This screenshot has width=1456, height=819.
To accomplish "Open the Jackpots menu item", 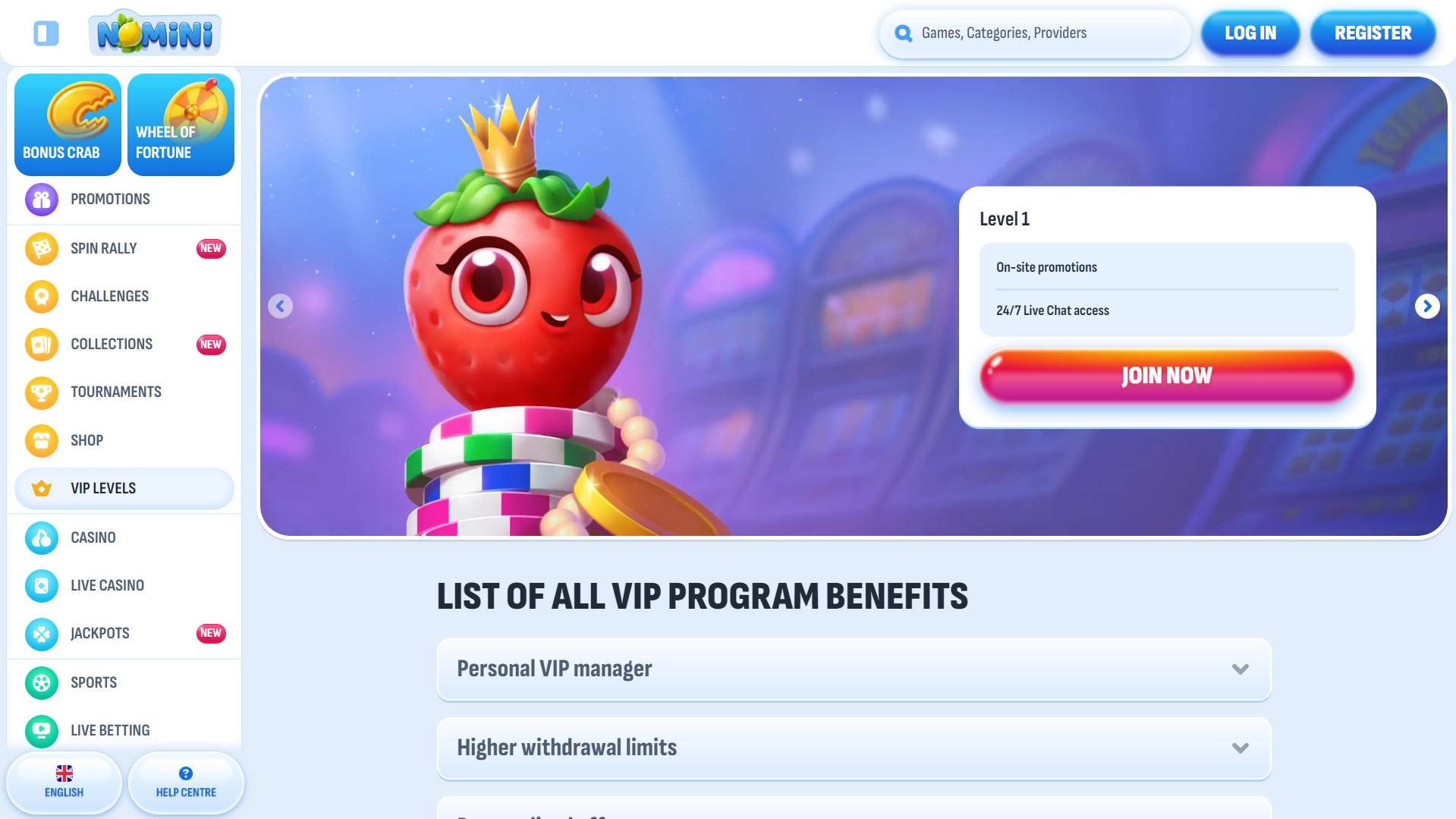I will (x=124, y=633).
